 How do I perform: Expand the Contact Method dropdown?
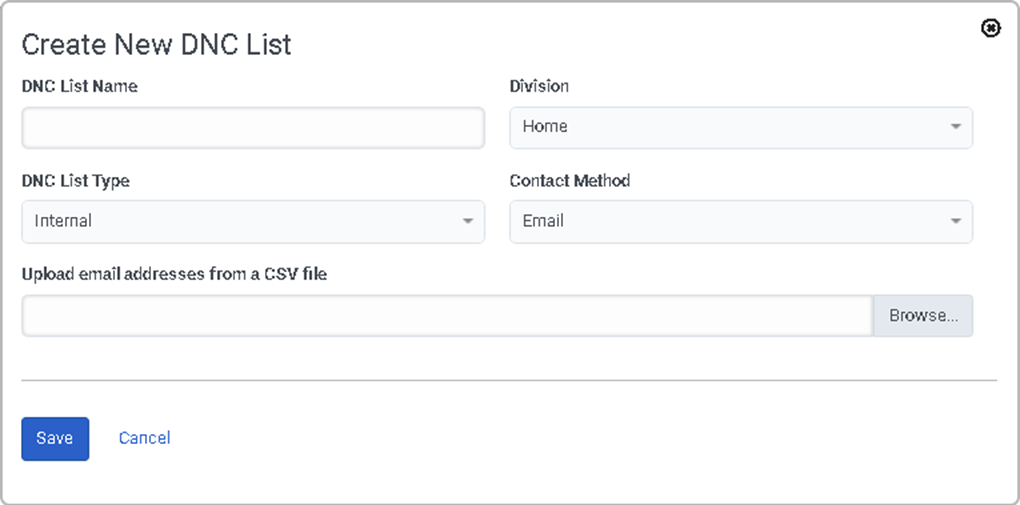pos(741,222)
